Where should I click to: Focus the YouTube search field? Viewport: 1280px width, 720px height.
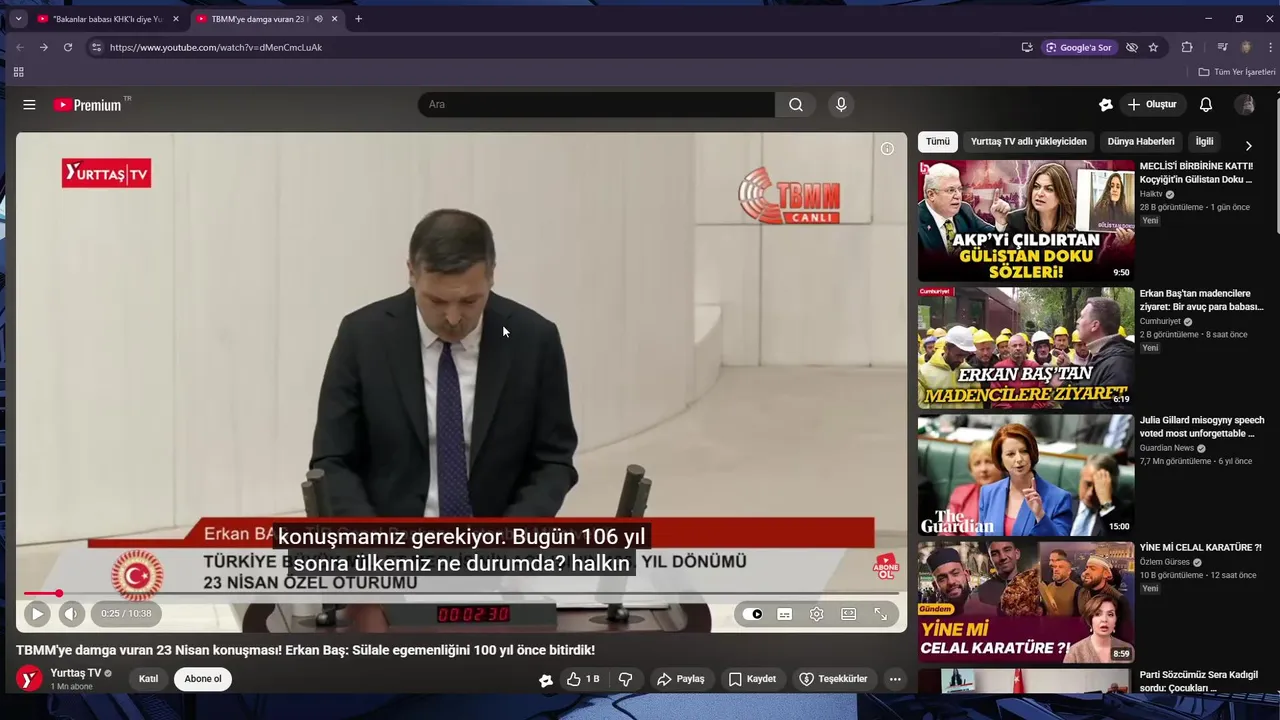click(597, 105)
